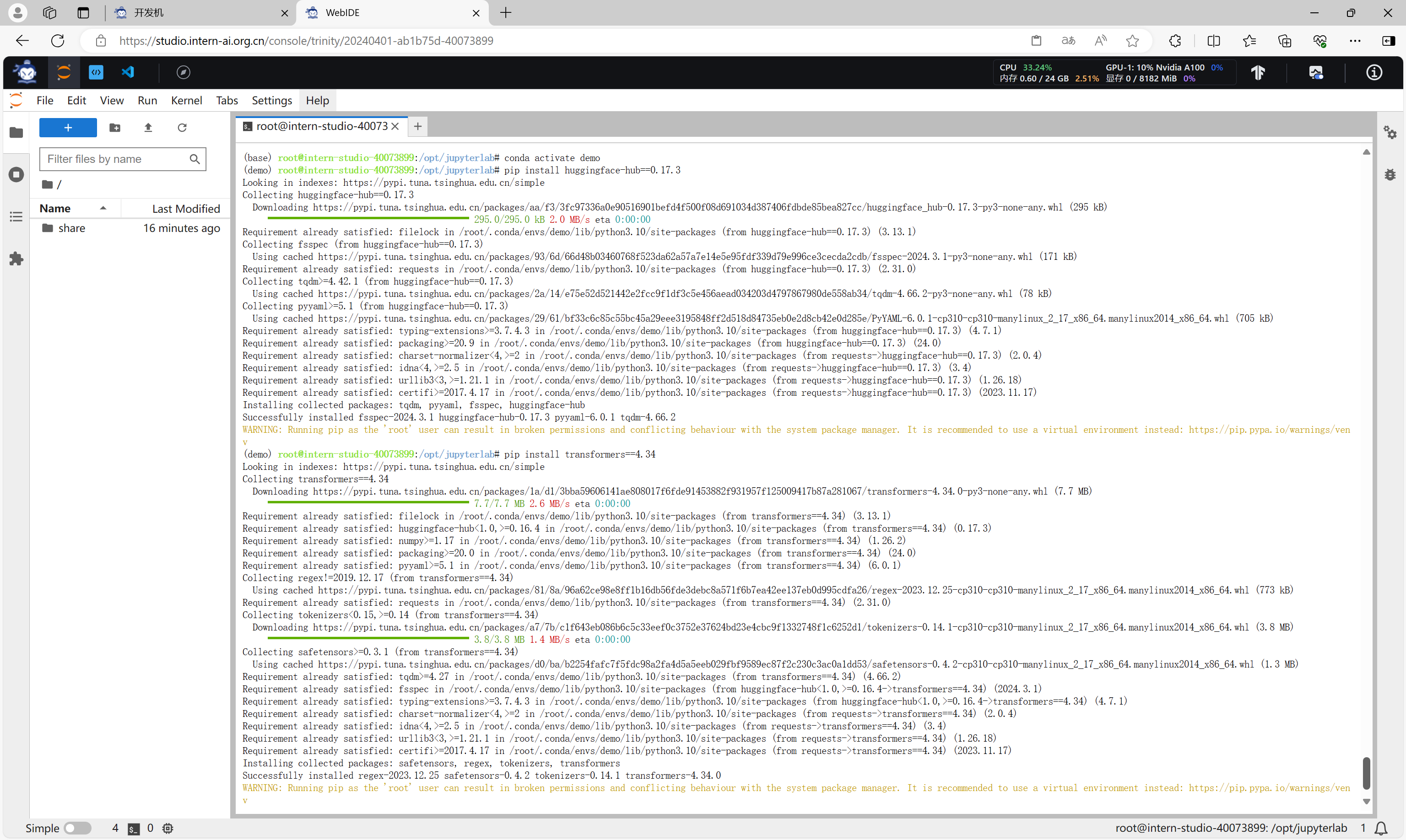Click the CPU usage indicator

pyautogui.click(x=1026, y=67)
